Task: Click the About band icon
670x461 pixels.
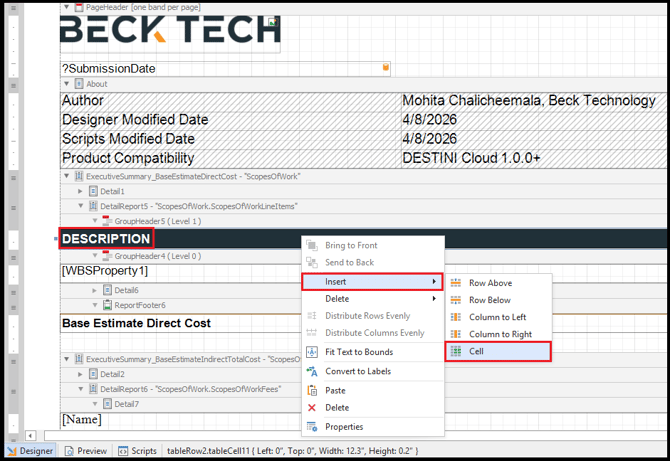Action: point(79,84)
